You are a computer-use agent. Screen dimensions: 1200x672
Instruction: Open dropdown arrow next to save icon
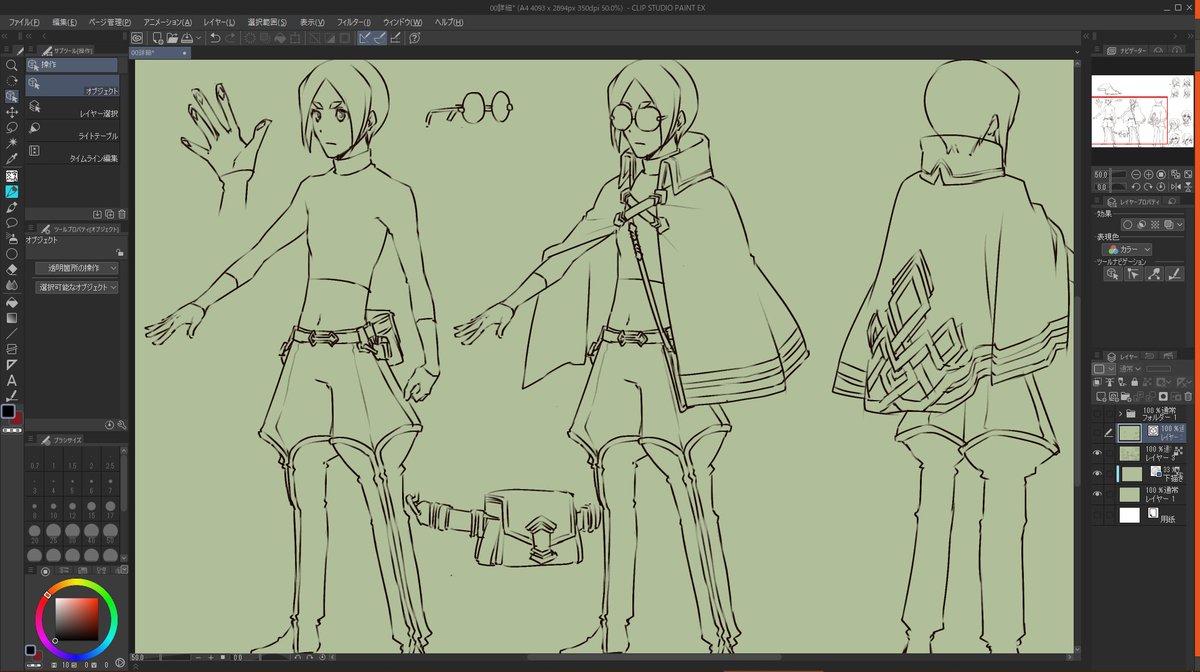coord(200,38)
